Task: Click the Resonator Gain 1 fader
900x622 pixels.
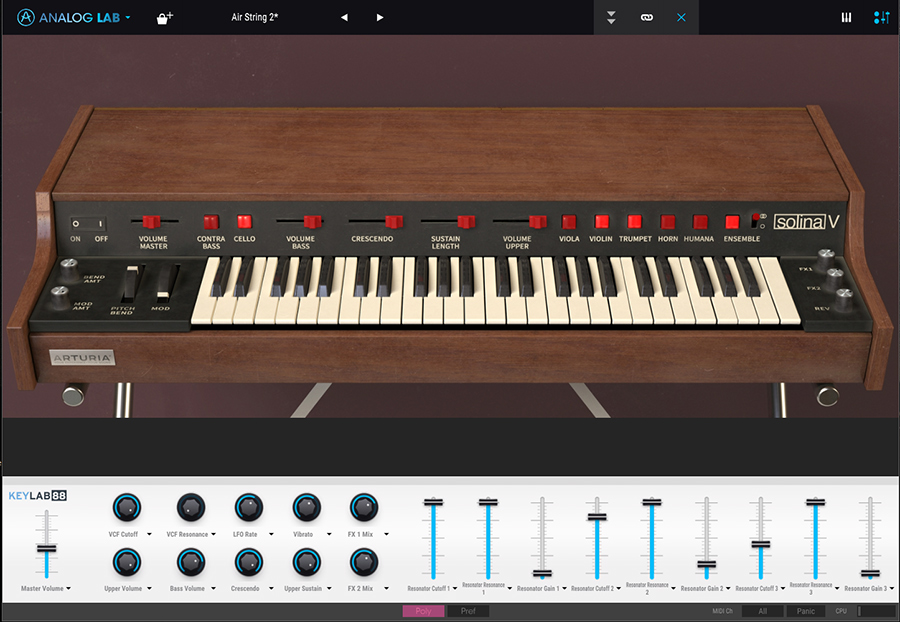Action: pyautogui.click(x=542, y=573)
